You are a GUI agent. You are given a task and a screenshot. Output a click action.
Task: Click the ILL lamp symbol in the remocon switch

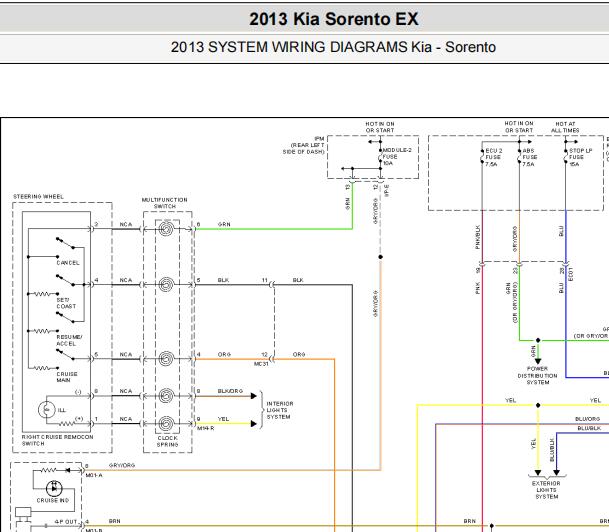pyautogui.click(x=47, y=410)
